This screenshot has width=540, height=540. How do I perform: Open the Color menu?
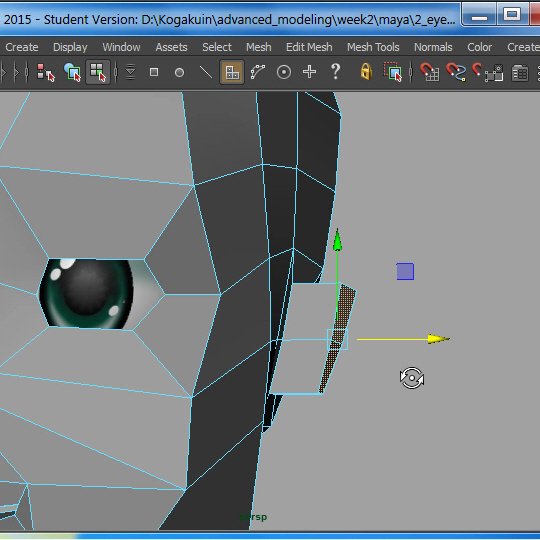point(479,47)
